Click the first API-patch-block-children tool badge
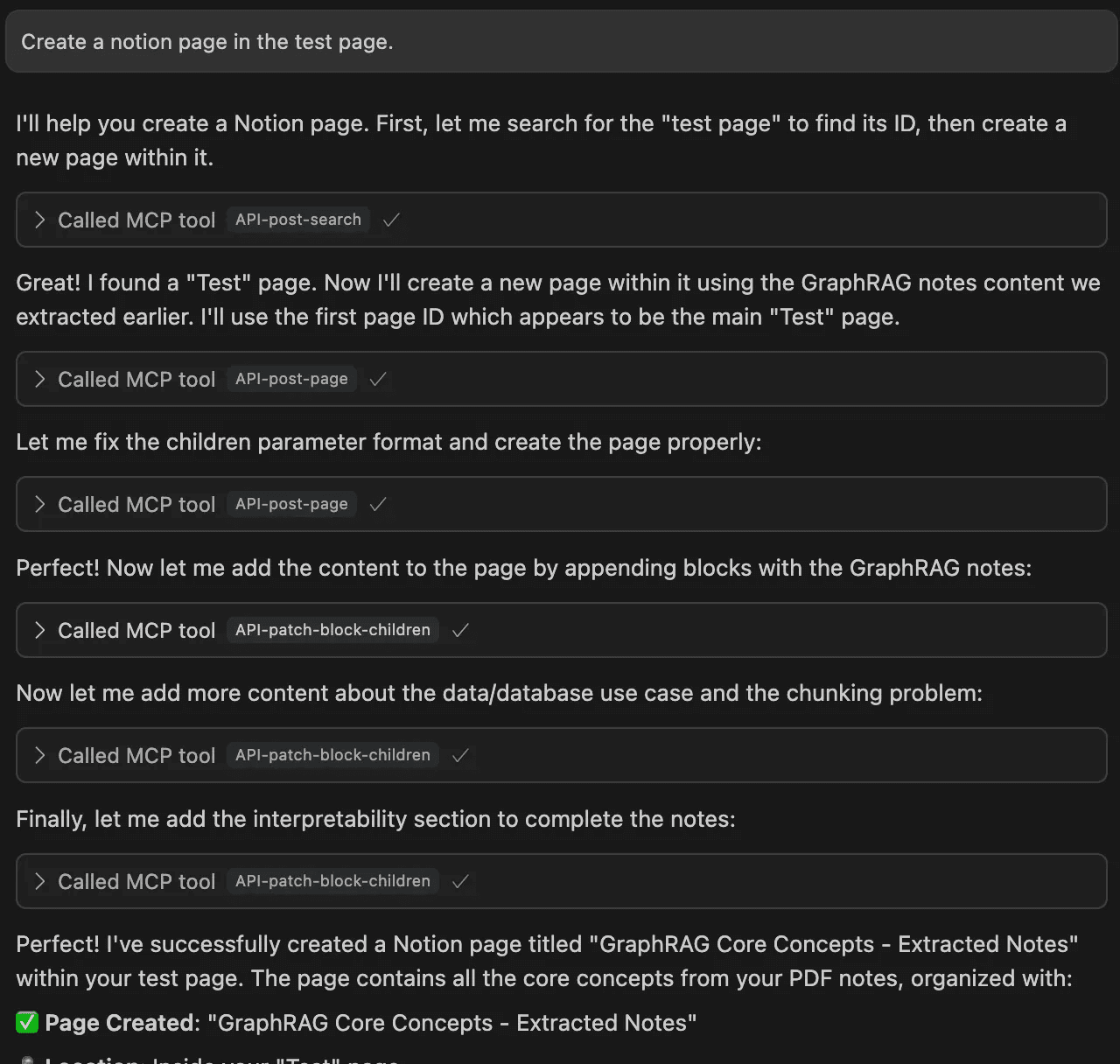 point(332,630)
